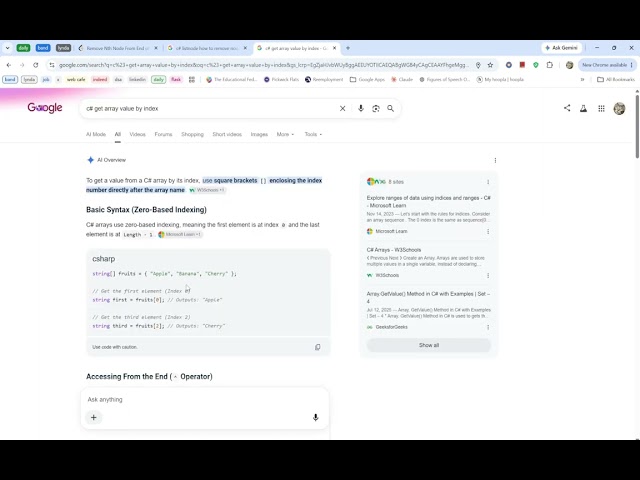Open 'C# Arrays - W3Schools' result
Viewport: 640px width, 480px height.
394,250
